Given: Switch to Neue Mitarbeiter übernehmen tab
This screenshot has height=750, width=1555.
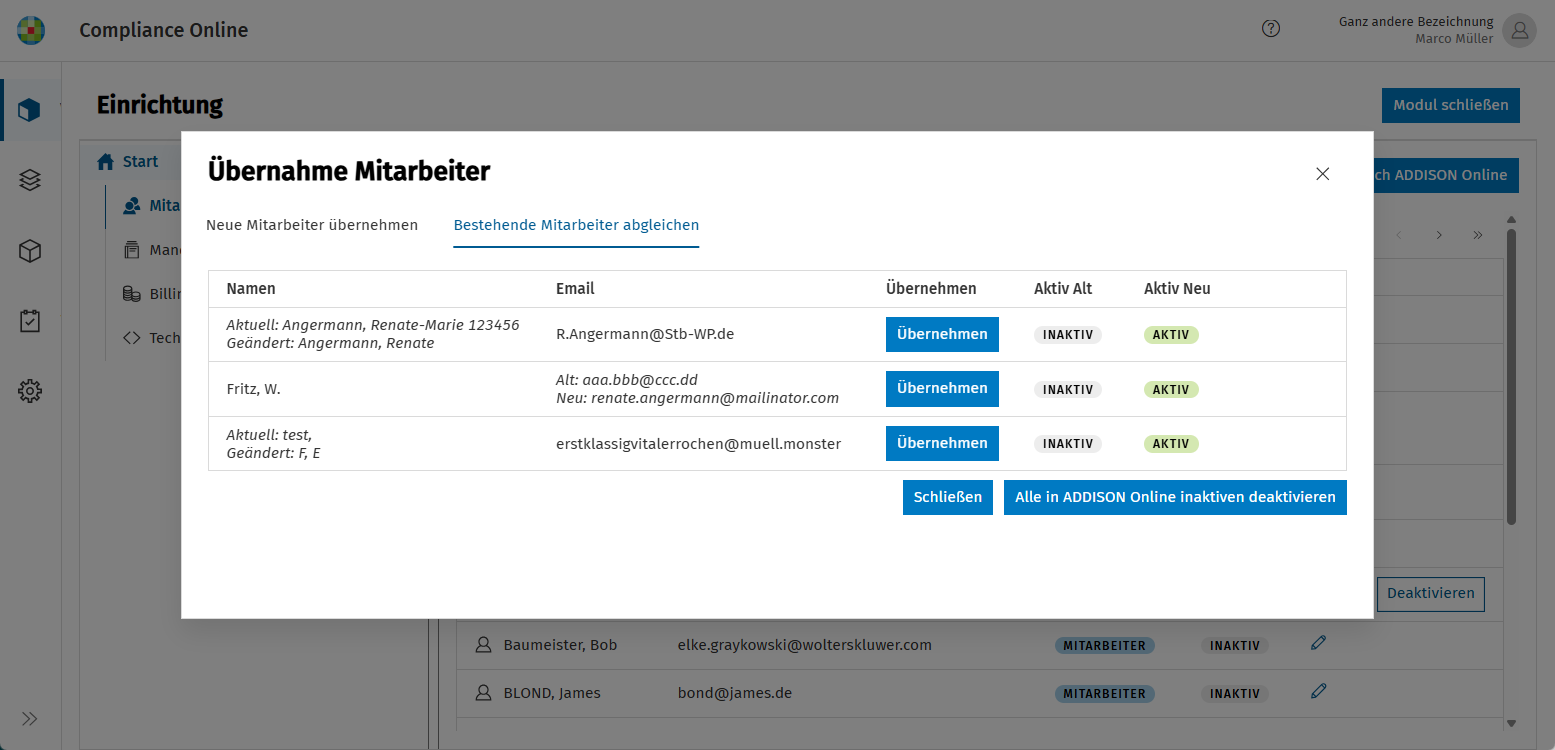Looking at the screenshot, I should pos(312,225).
